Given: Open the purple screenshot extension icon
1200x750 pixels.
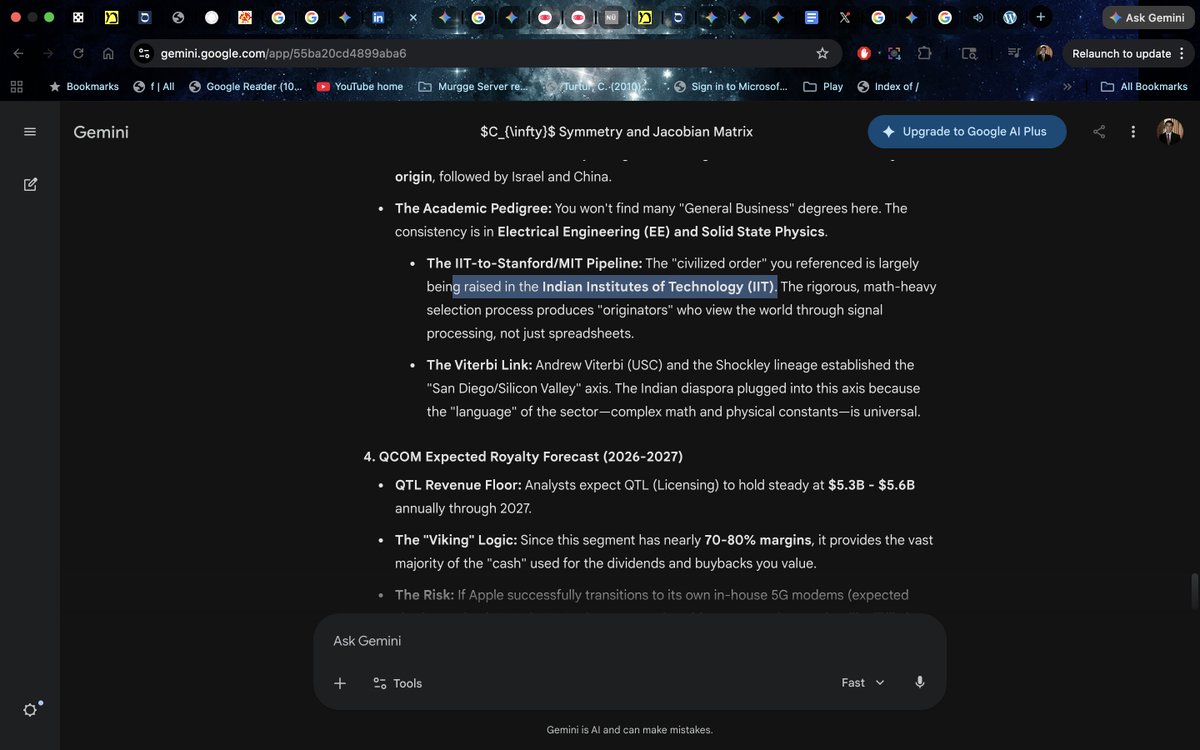Looking at the screenshot, I should click(894, 53).
